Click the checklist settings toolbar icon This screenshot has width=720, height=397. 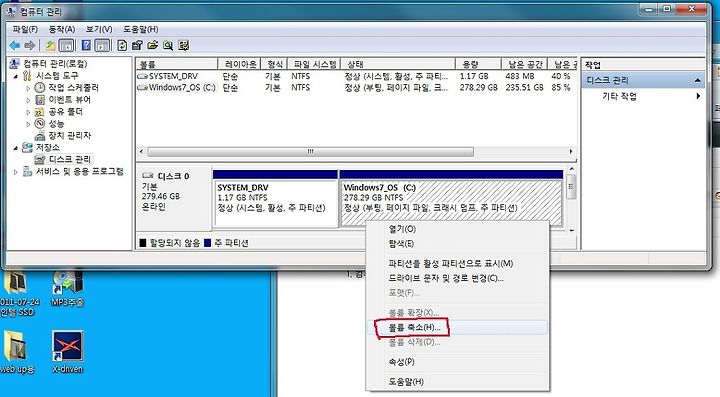click(184, 45)
